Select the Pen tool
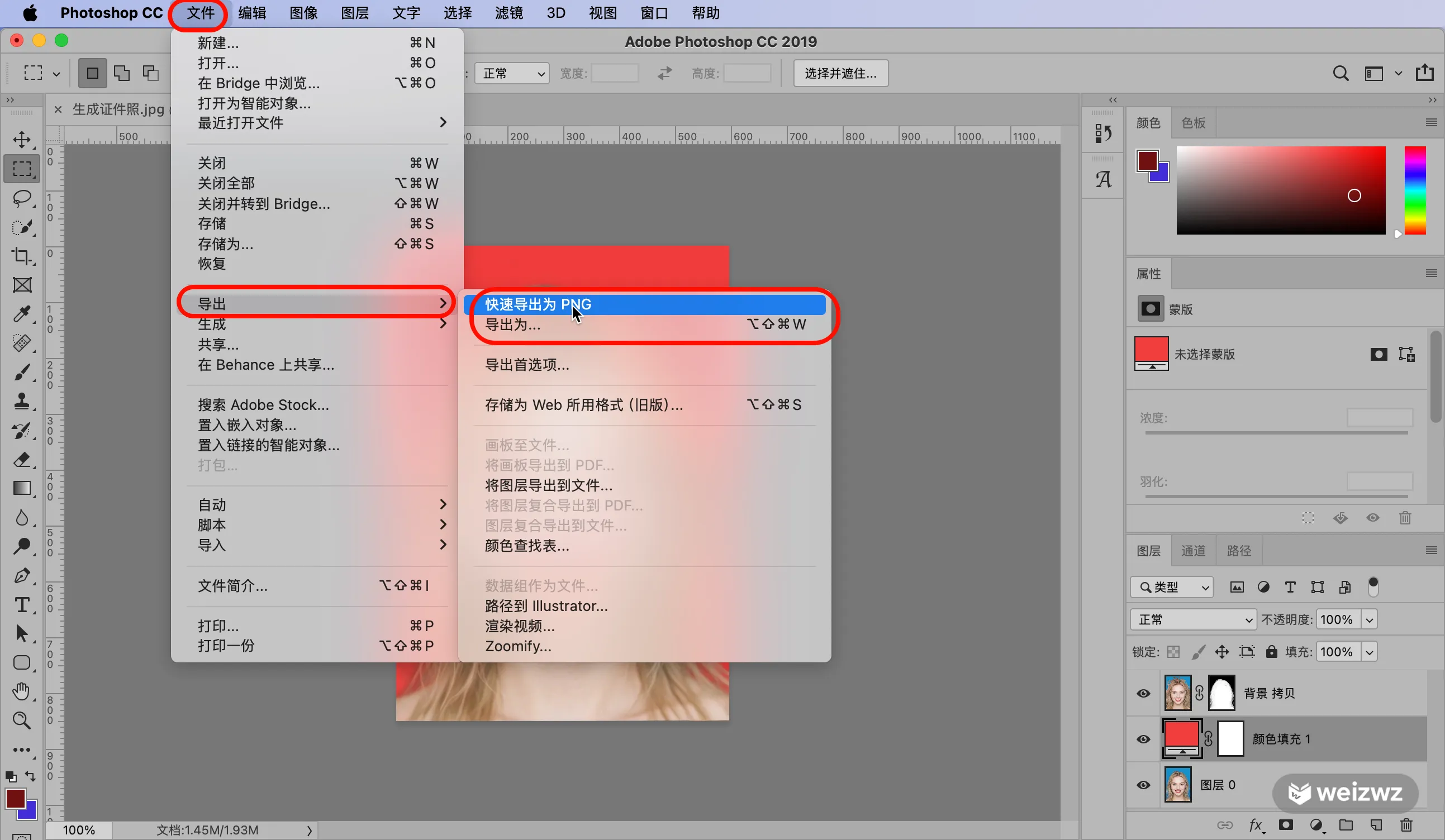Viewport: 1445px width, 840px height. coord(22,575)
